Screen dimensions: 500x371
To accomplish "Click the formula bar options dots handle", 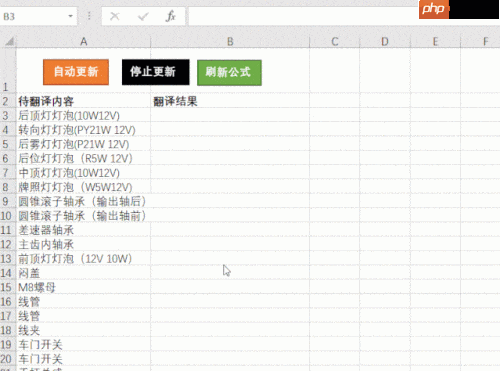I will tap(89, 16).
